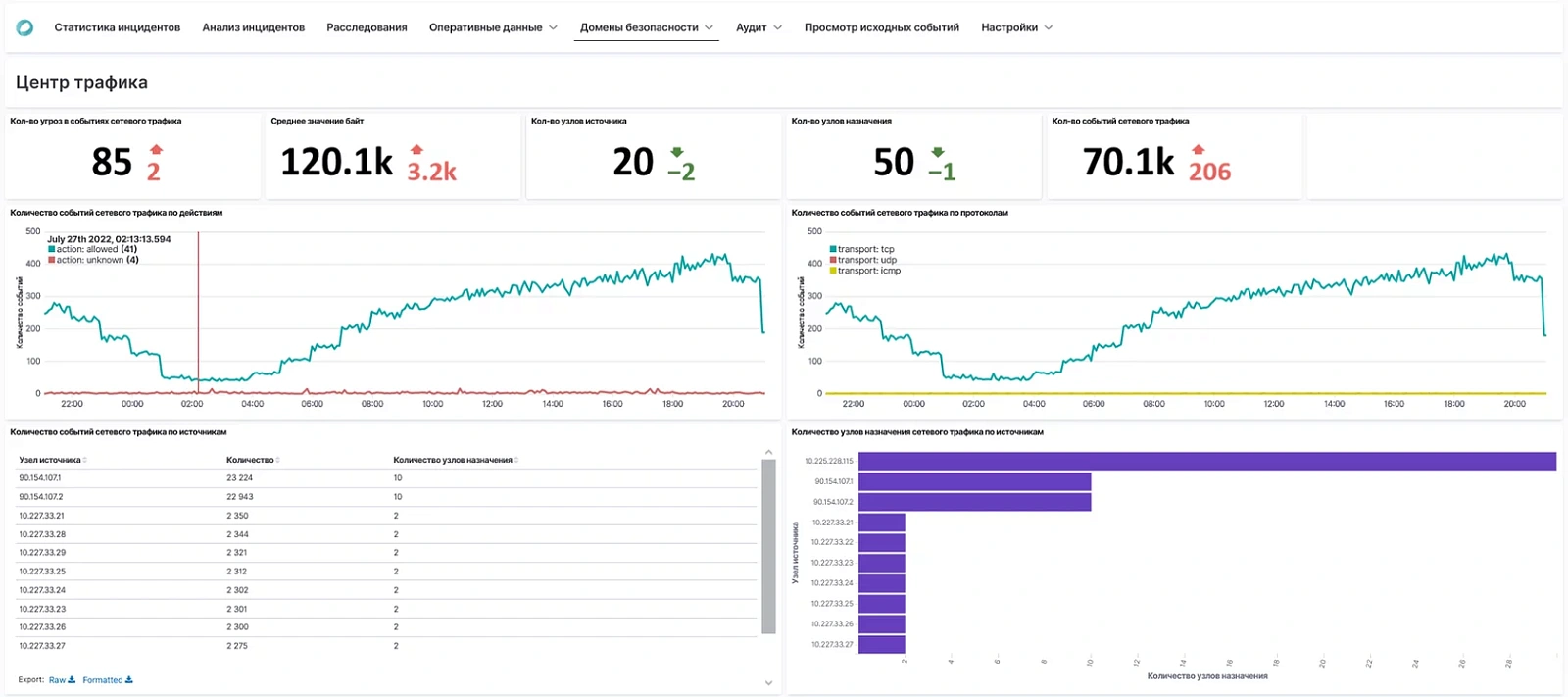Image resolution: width=1568 pixels, height=697 pixels.
Task: Toggle transport: udp legend item
Action: pyautogui.click(x=862, y=260)
